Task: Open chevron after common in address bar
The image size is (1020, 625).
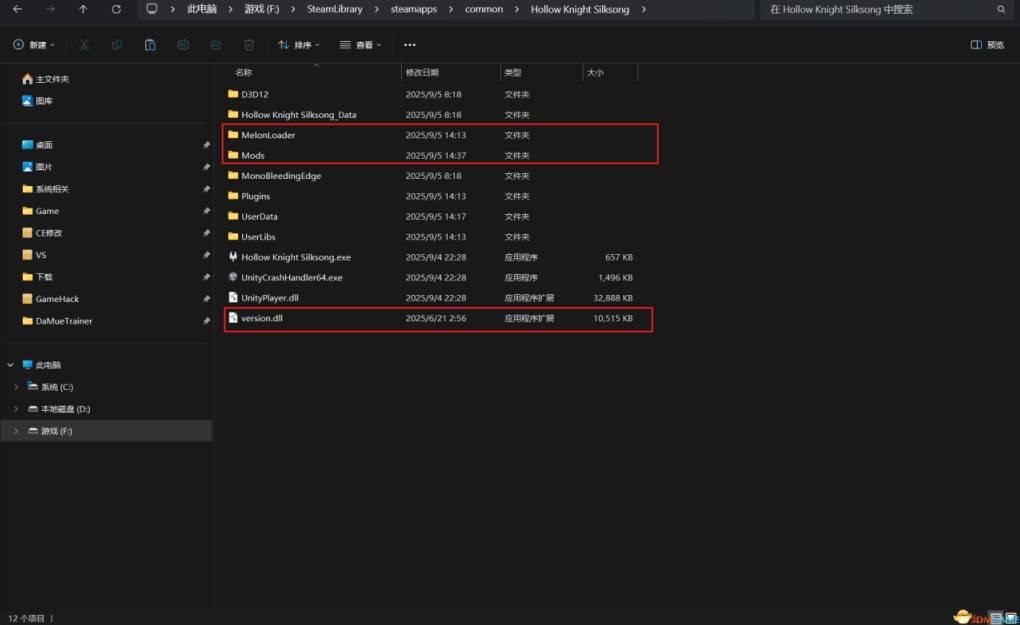Action: (x=517, y=9)
